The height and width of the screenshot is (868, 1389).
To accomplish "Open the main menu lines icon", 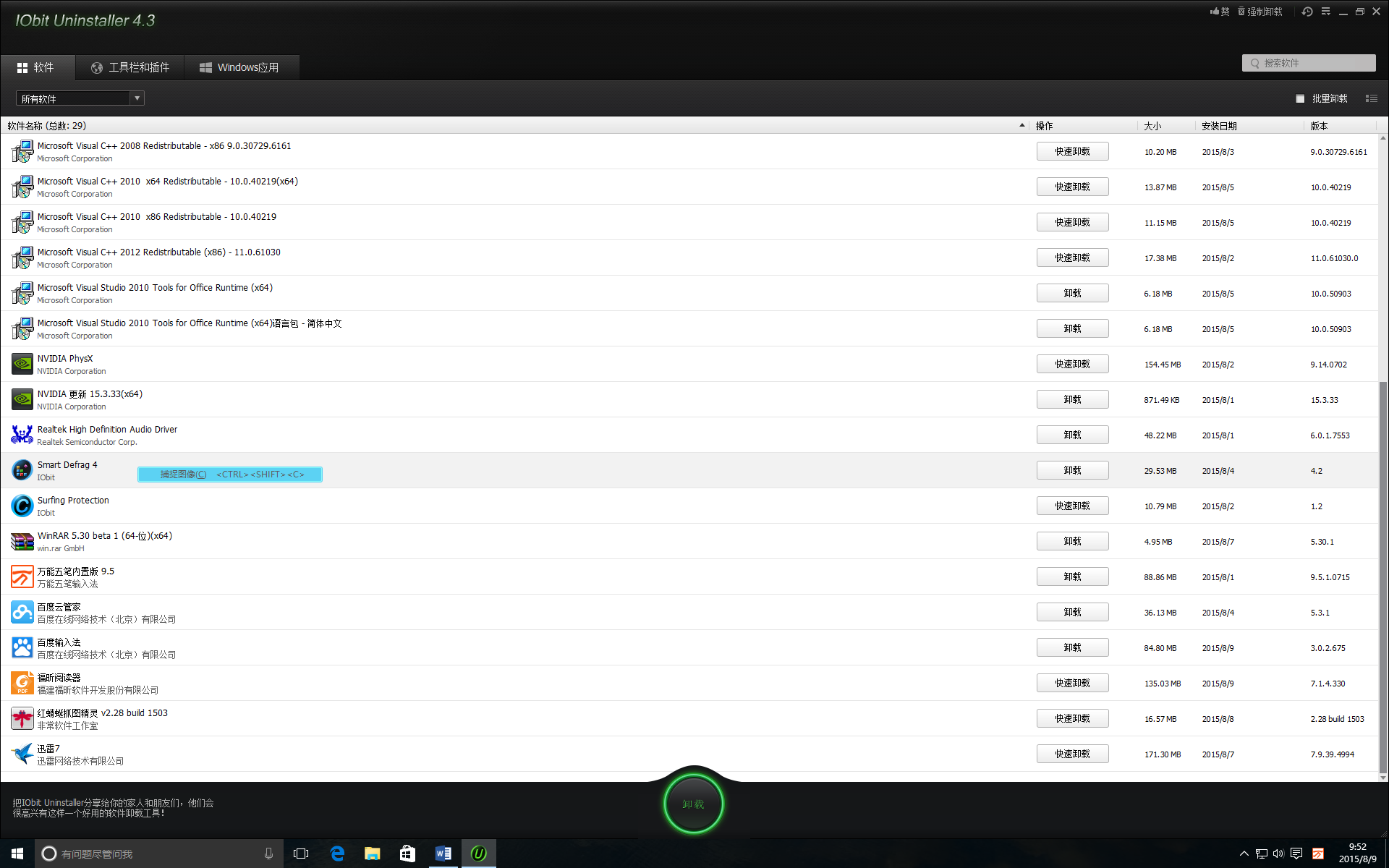I will [x=1325, y=12].
